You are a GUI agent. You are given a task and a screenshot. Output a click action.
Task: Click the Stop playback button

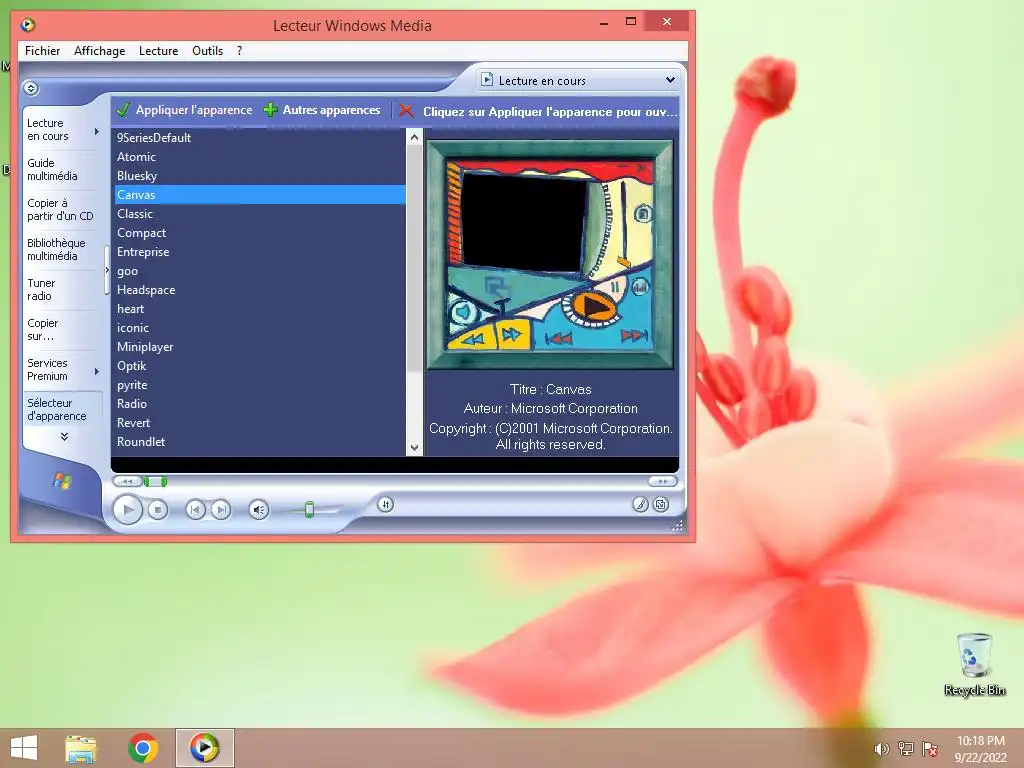coord(157,509)
